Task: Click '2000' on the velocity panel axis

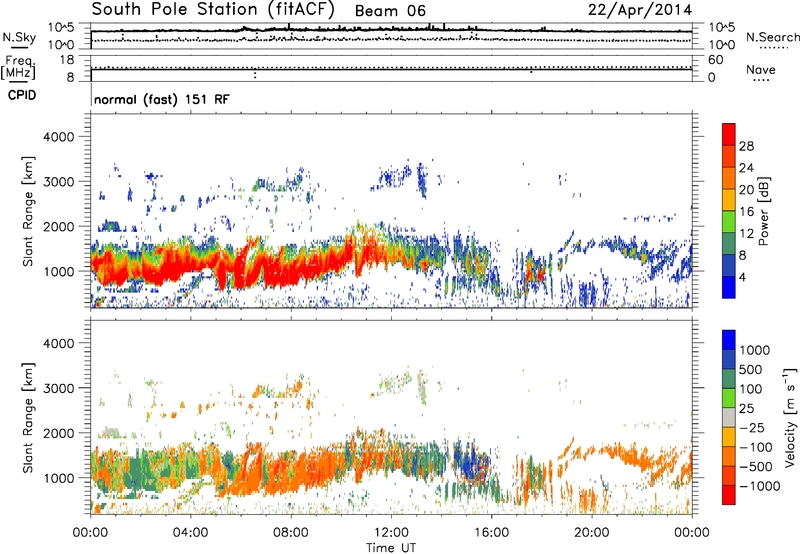Action: coord(58,433)
